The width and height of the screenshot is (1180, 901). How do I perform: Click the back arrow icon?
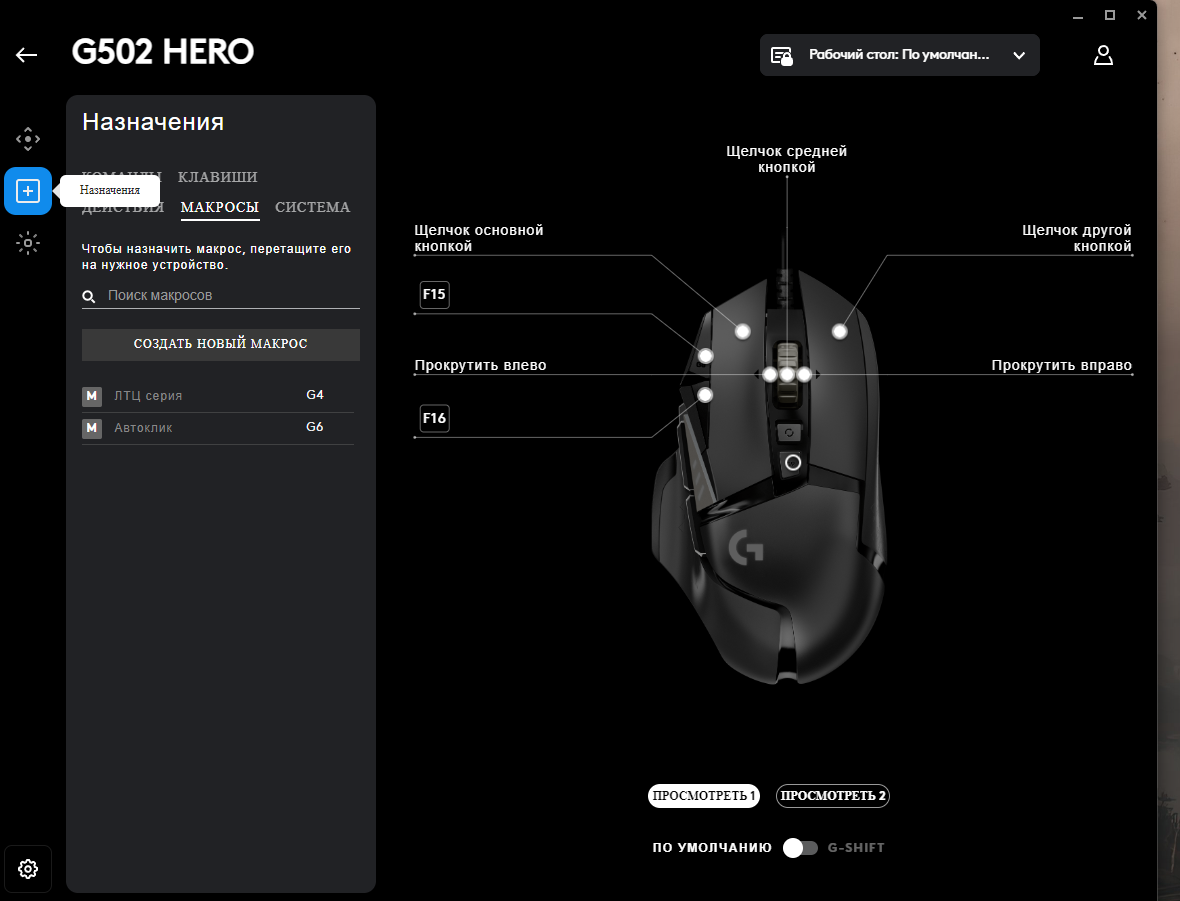point(27,55)
